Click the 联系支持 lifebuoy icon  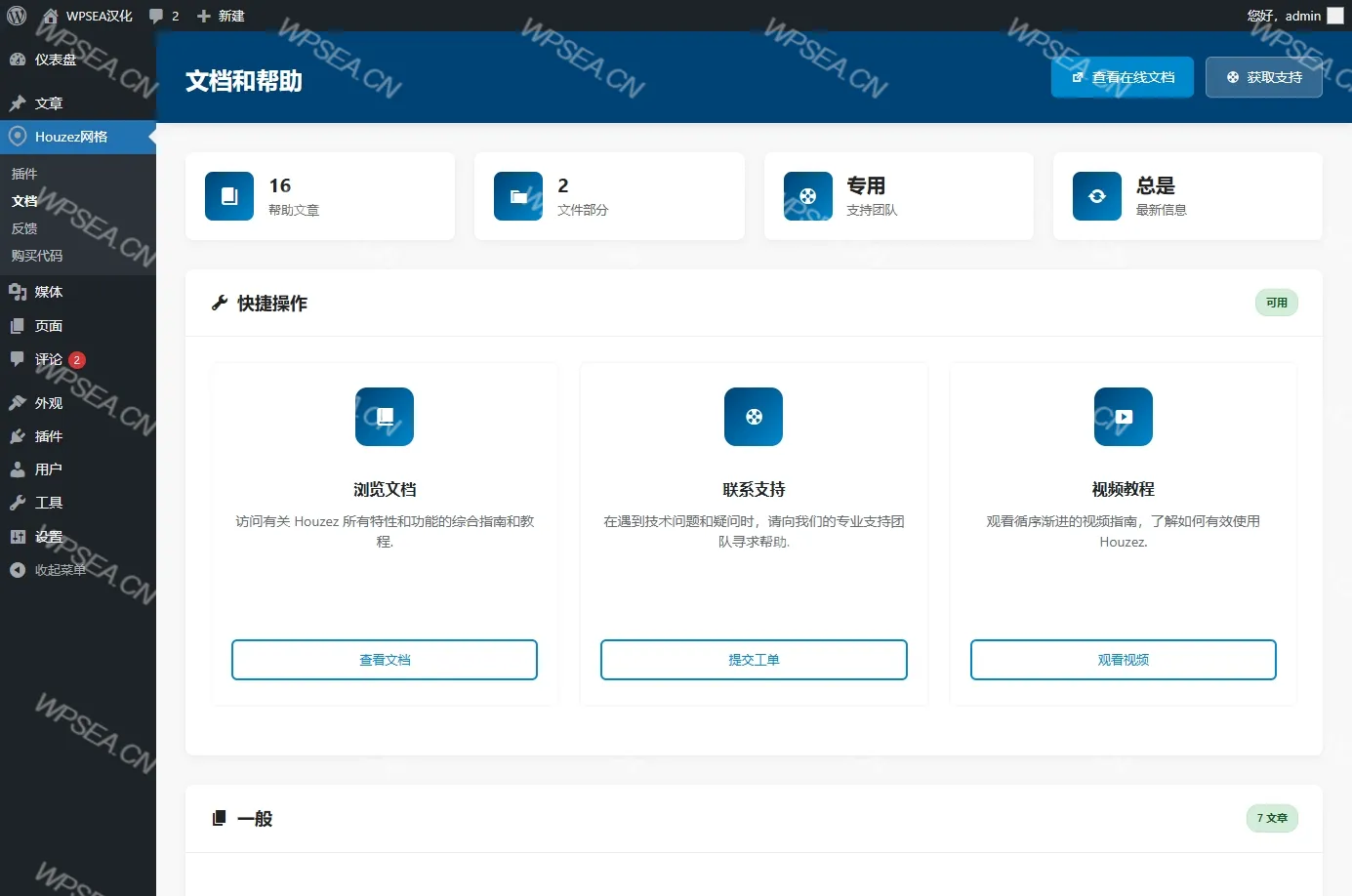[754, 417]
